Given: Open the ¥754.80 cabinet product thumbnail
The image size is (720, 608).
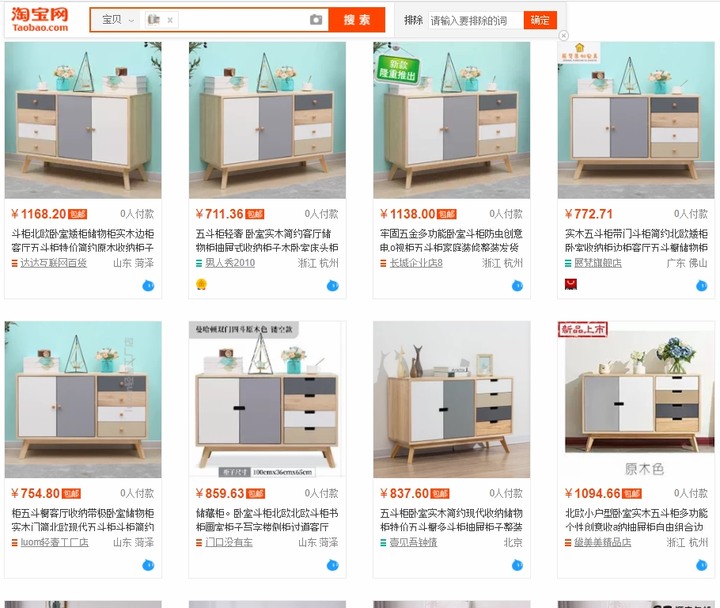Looking at the screenshot, I should [83, 400].
